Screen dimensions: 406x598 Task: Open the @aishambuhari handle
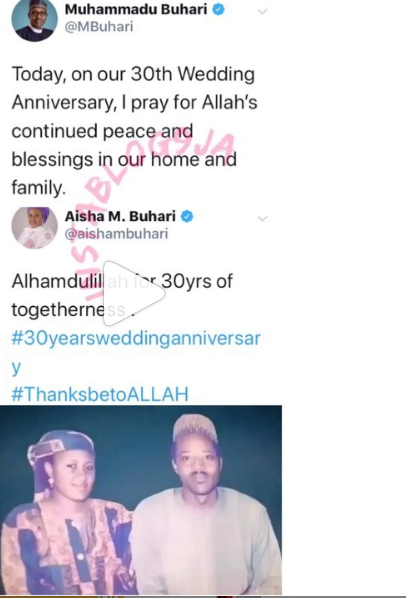point(116,234)
